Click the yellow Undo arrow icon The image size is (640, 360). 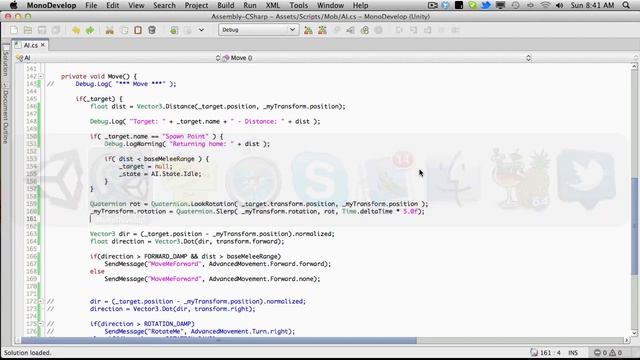[x=76, y=30]
